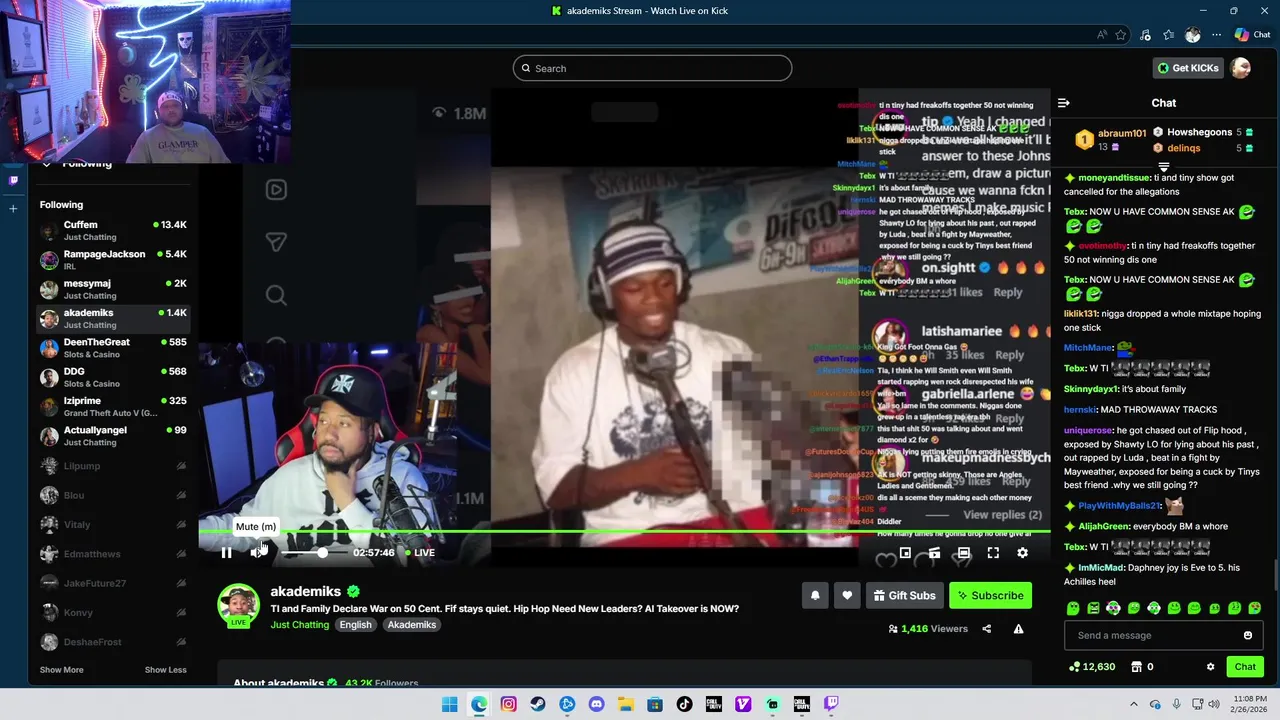Viewport: 1280px width, 720px height.
Task: Click the green stream progress bar
Action: pyautogui.click(x=624, y=532)
